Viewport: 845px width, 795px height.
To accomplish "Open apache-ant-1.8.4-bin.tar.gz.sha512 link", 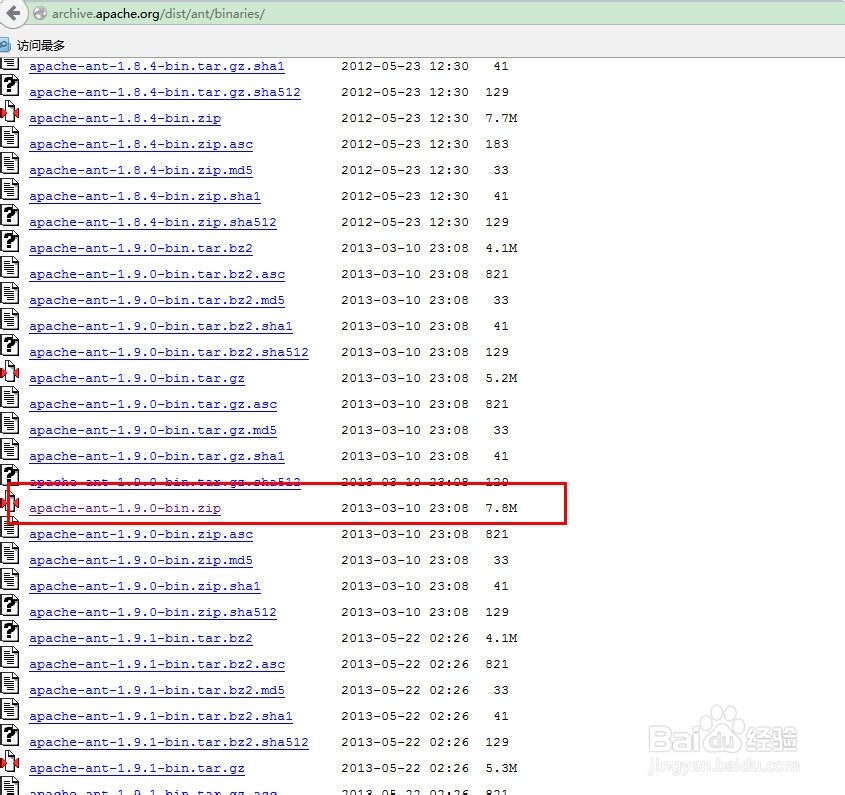I will 165,92.
